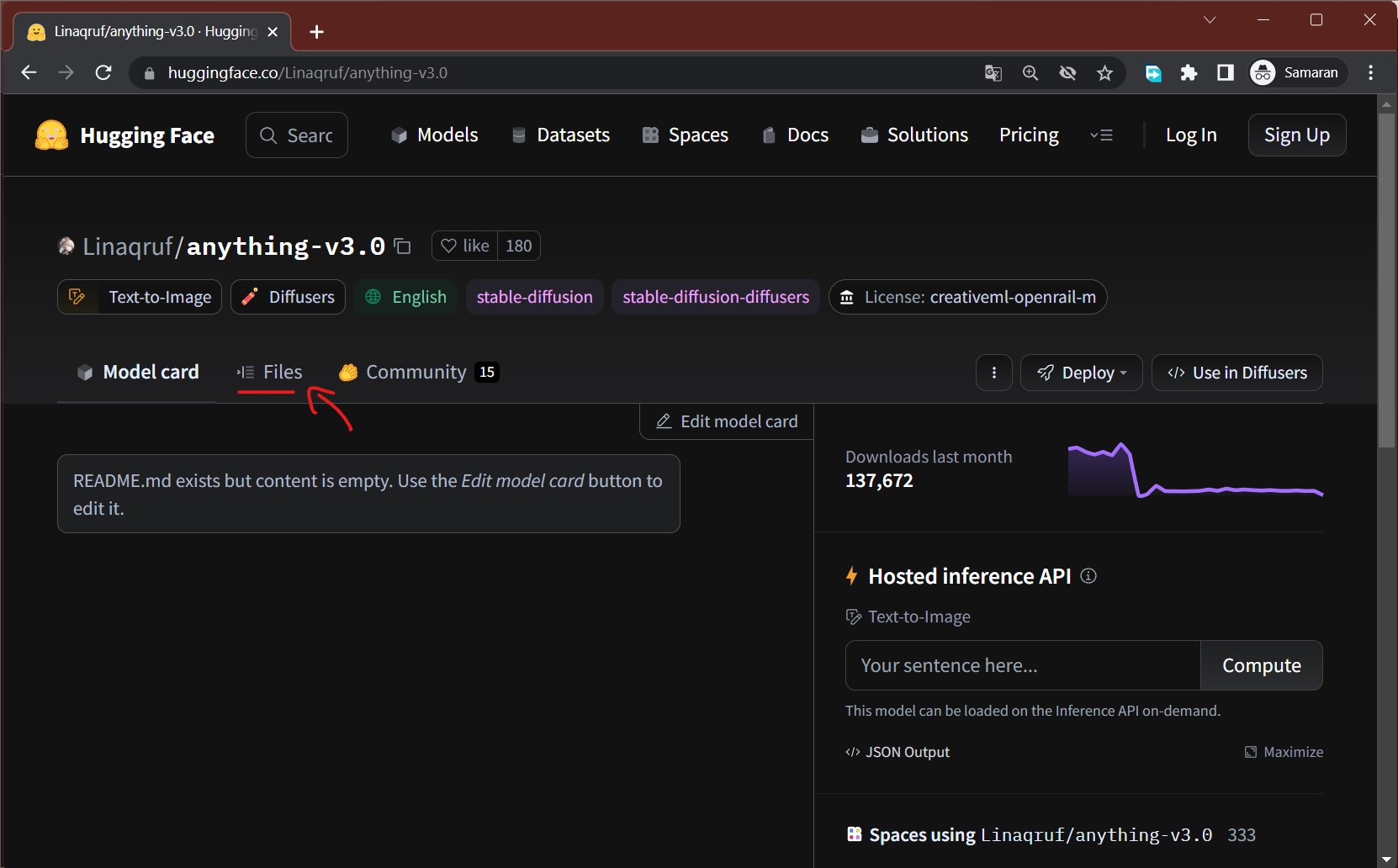This screenshot has width=1398, height=868.
Task: Open the model's three-dot options button
Action: [x=994, y=373]
